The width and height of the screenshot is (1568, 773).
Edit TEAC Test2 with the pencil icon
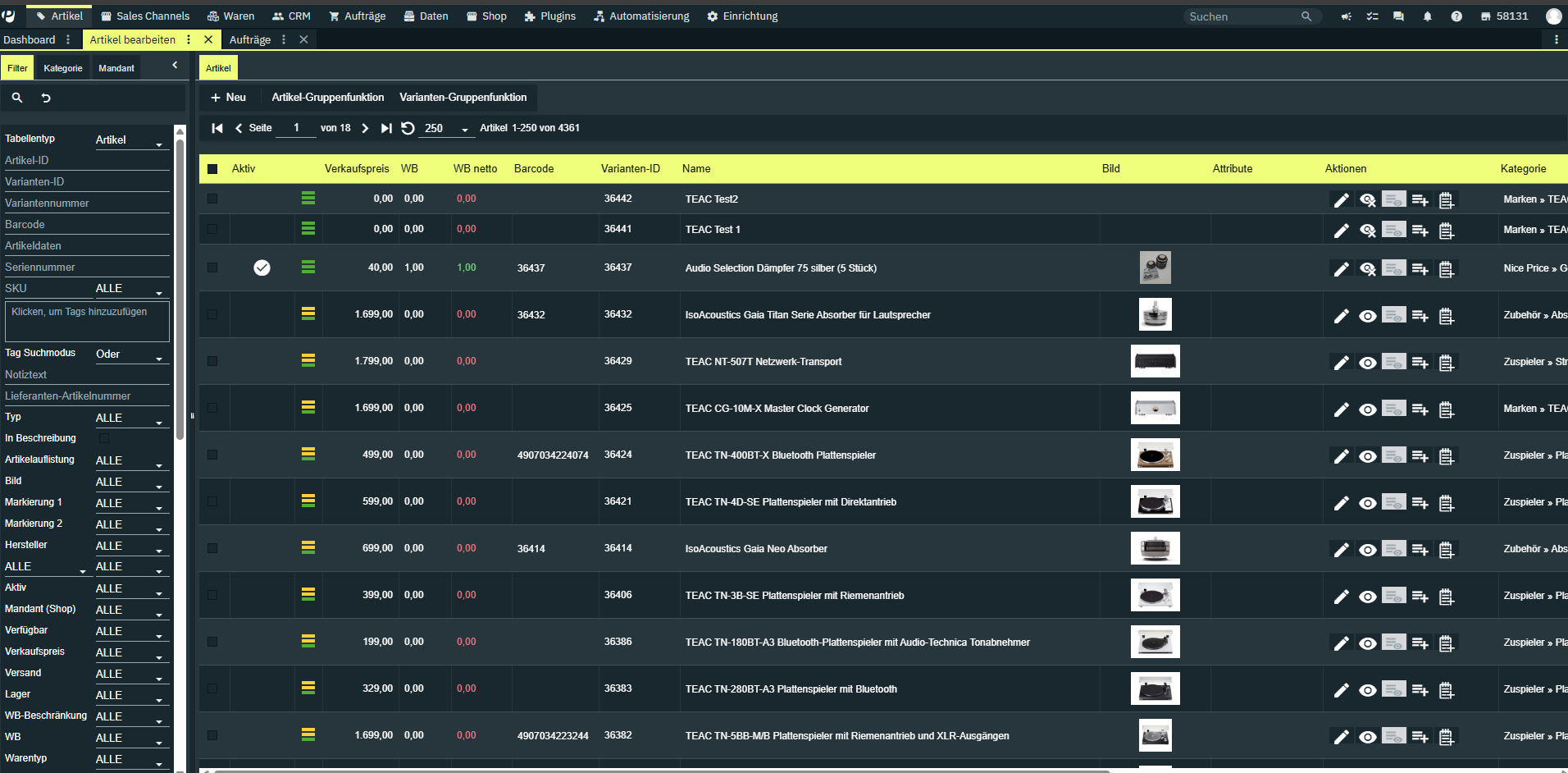1341,199
